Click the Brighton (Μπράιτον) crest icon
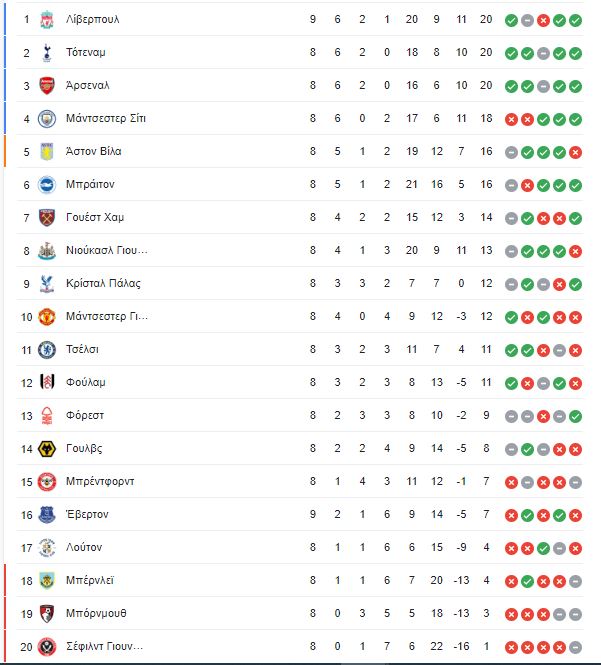Image resolution: width=601 pixels, height=665 pixels. [x=47, y=185]
